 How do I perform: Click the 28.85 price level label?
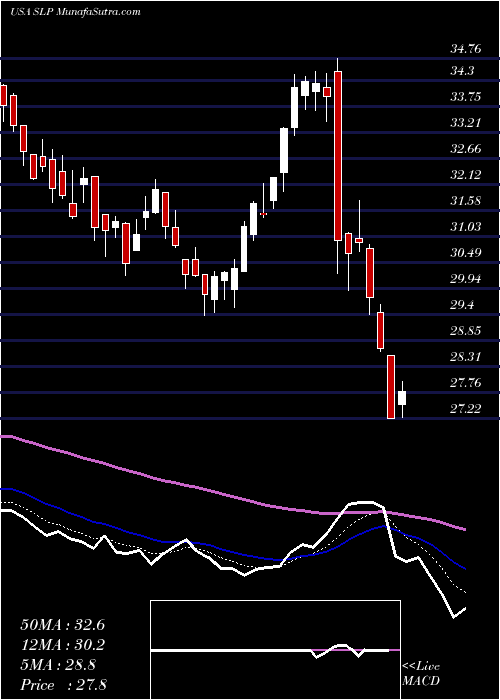pyautogui.click(x=466, y=331)
